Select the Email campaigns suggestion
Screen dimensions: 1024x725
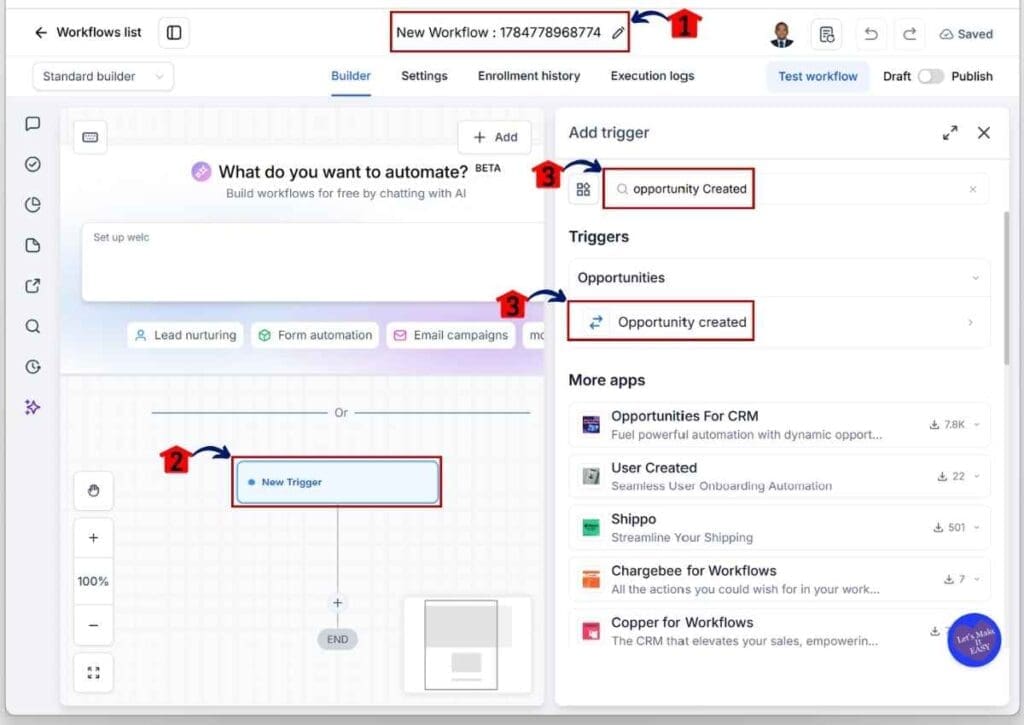(451, 335)
